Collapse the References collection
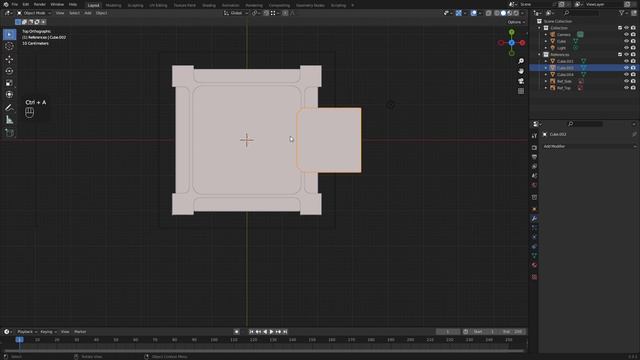Viewport: 640px width, 360px height. 540,54
